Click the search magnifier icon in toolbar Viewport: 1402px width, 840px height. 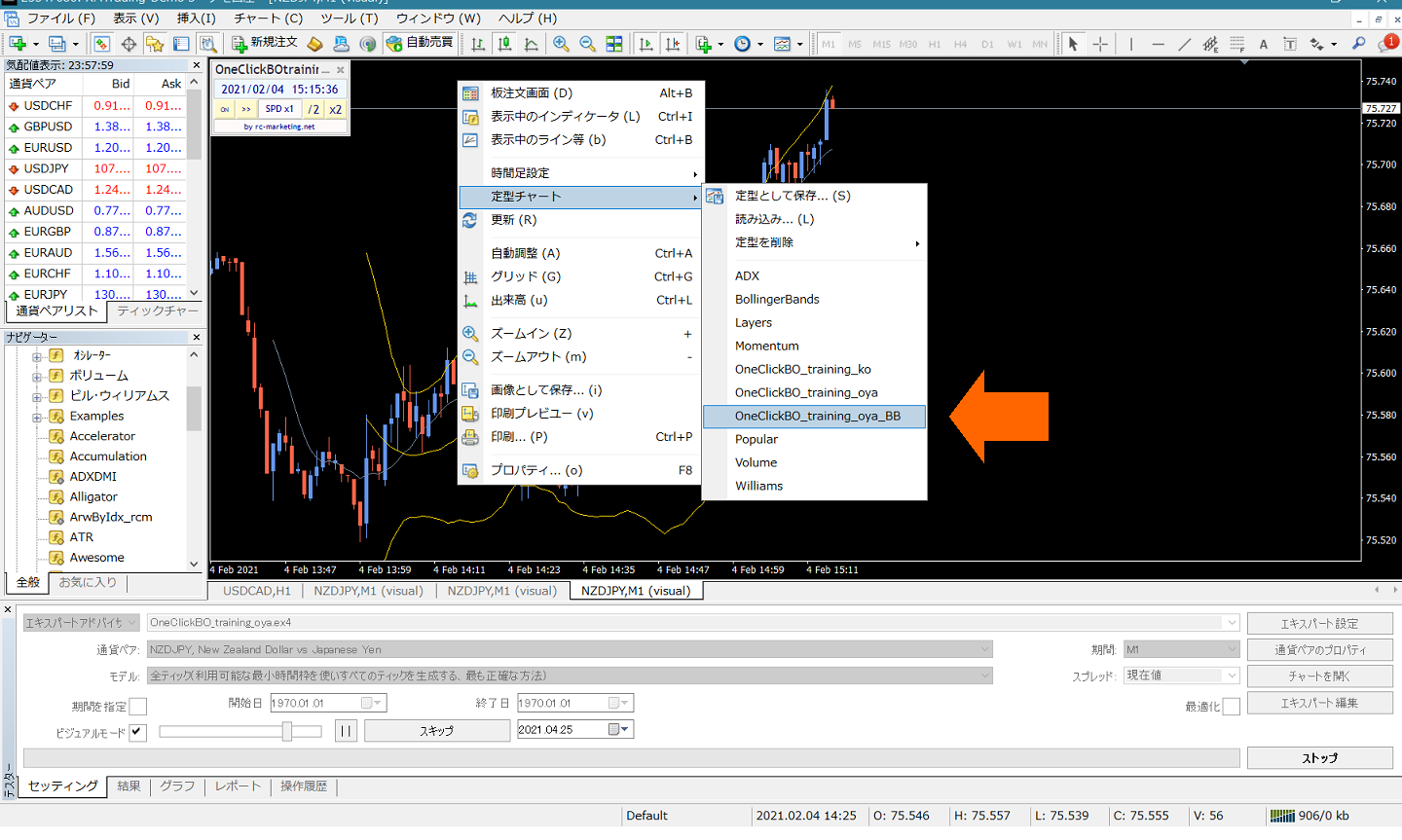pos(1358,44)
